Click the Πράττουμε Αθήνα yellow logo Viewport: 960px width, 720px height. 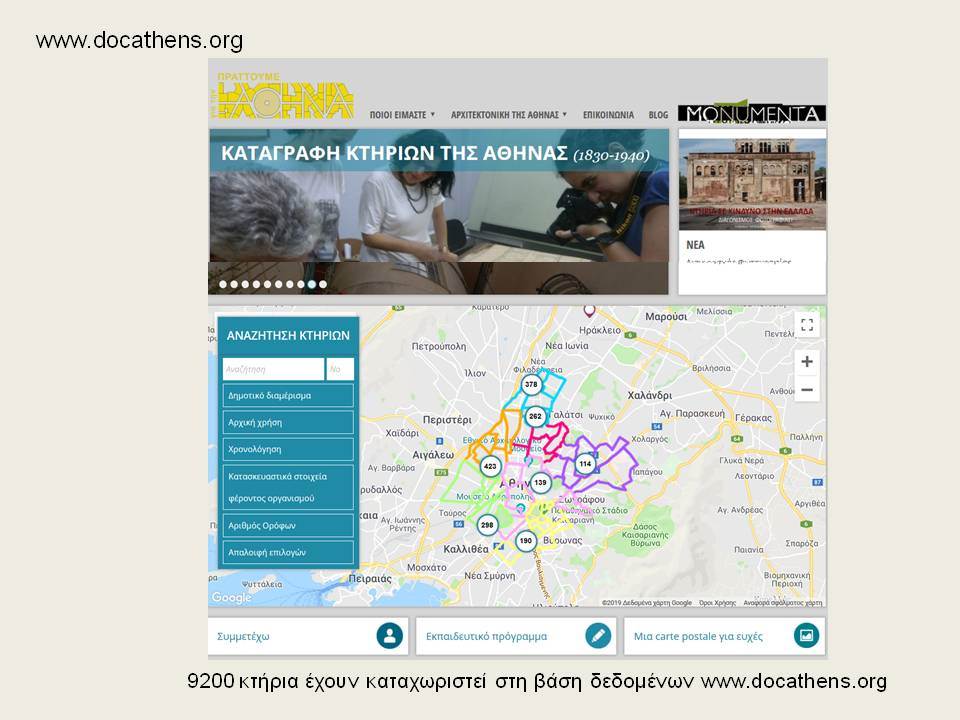pos(285,96)
